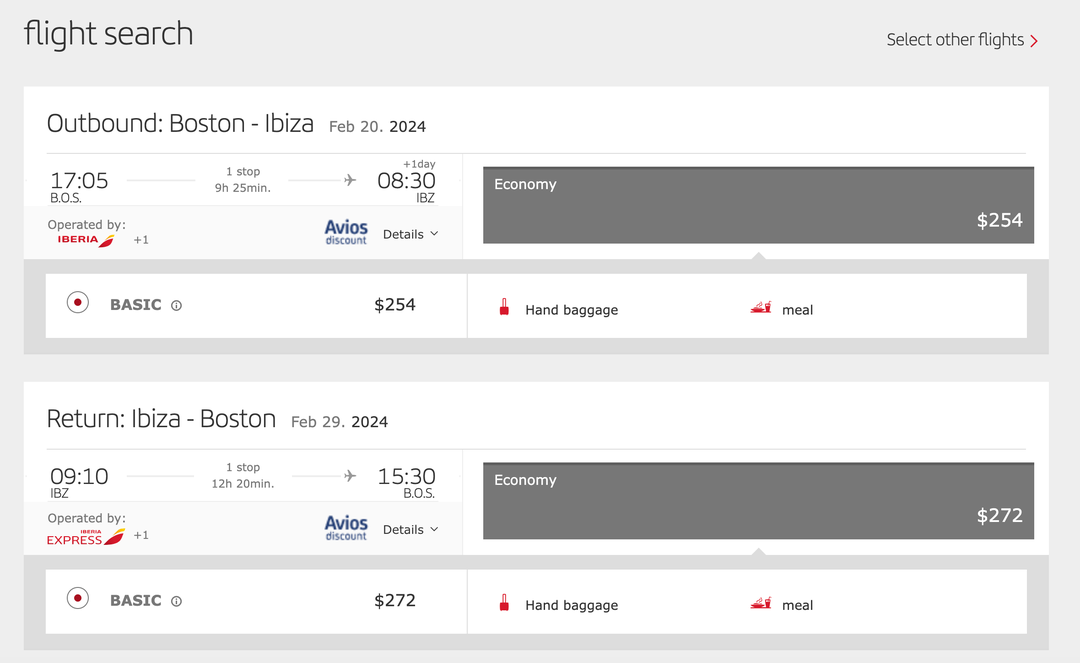Select the BASIC fare radio button for return flight

point(77,600)
